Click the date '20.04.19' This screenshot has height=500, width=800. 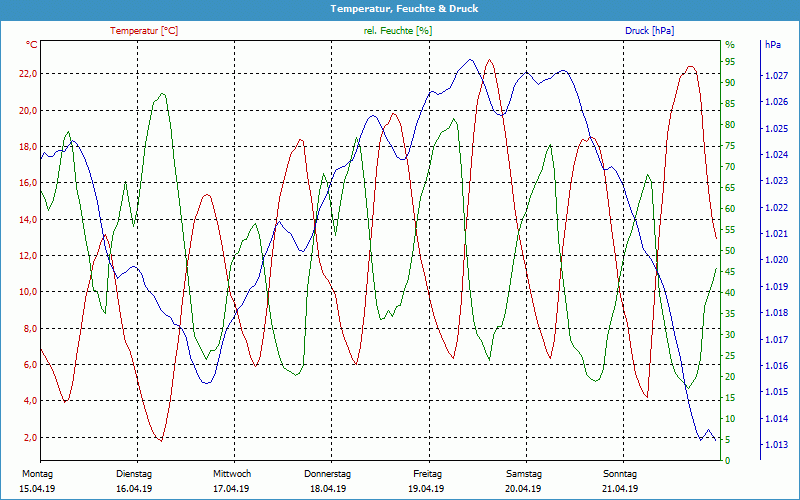tap(523, 489)
